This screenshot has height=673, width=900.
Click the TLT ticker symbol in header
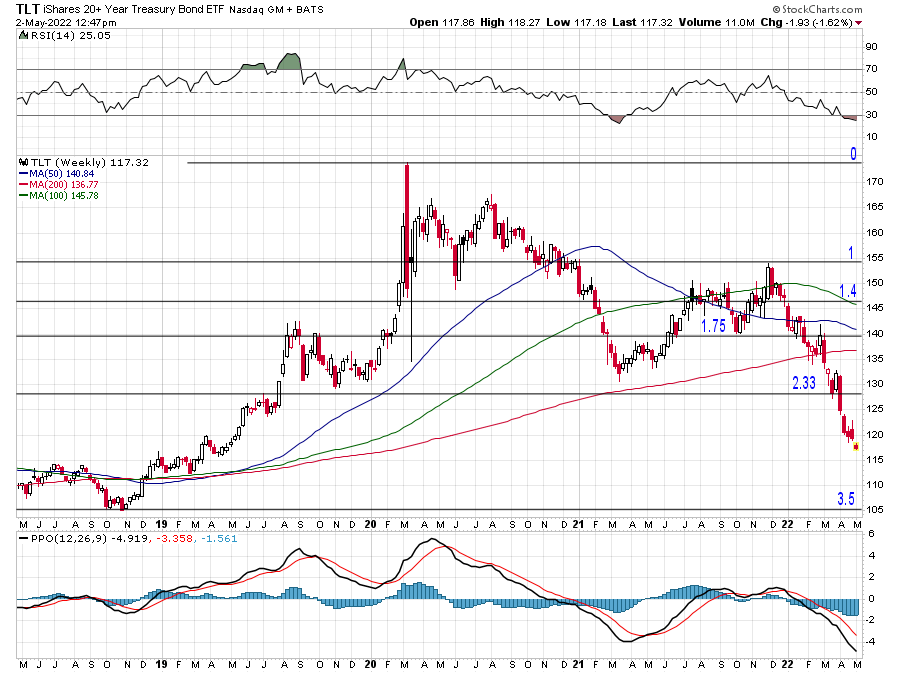point(28,9)
